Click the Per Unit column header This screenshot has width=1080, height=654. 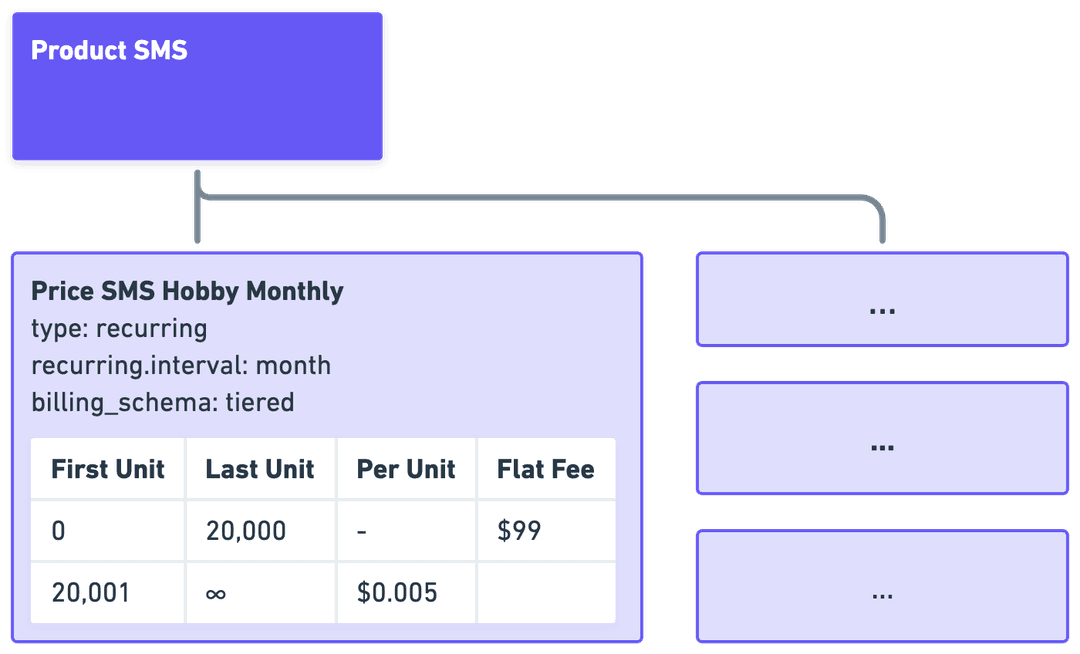[406, 469]
